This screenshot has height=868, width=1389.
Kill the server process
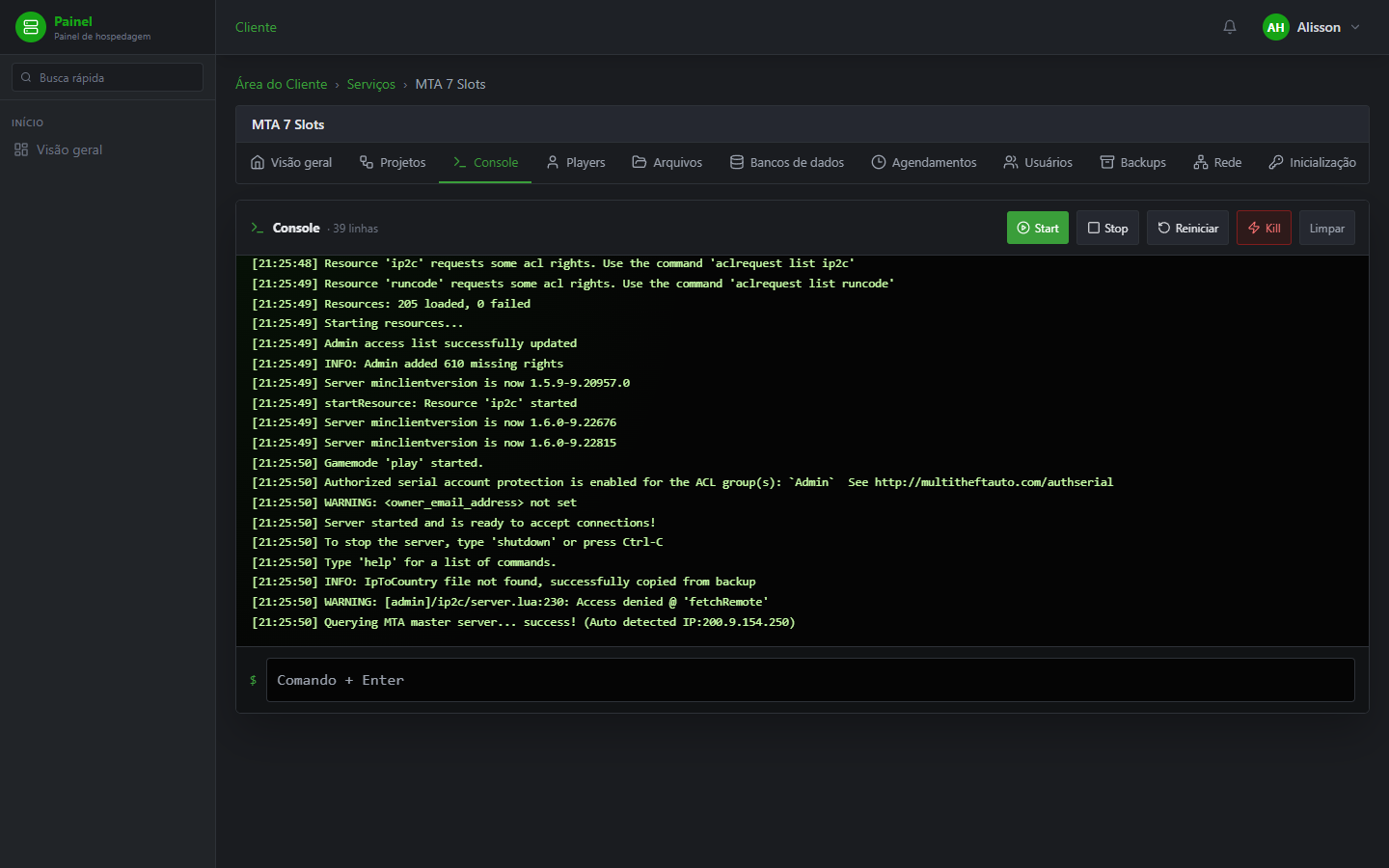tap(1264, 228)
